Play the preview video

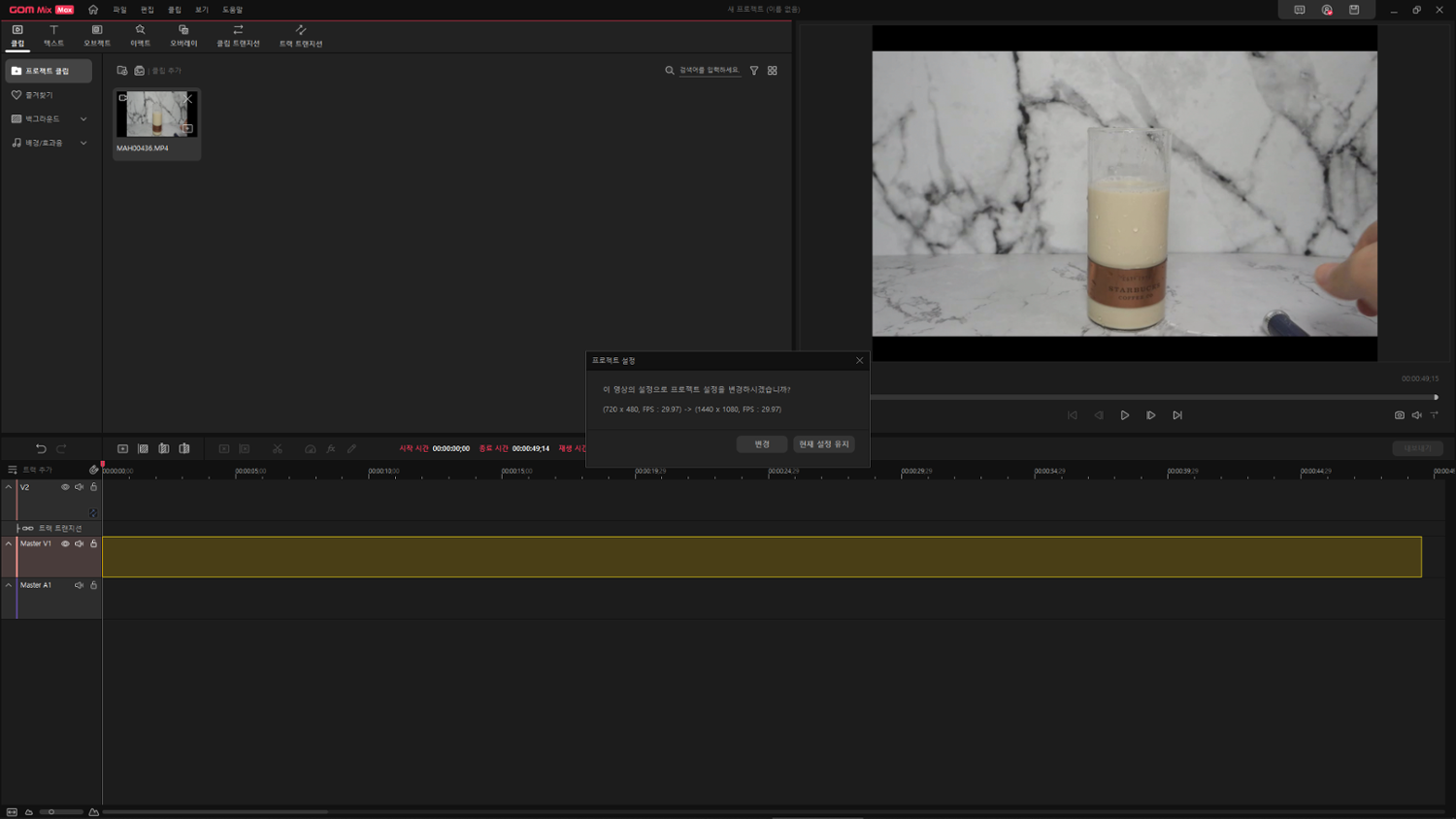point(1125,415)
